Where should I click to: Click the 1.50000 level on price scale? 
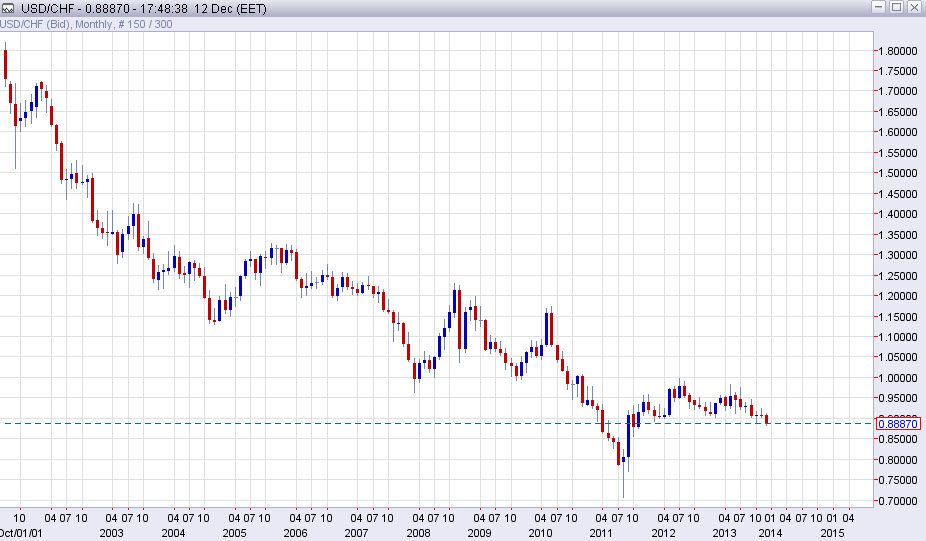[897, 174]
